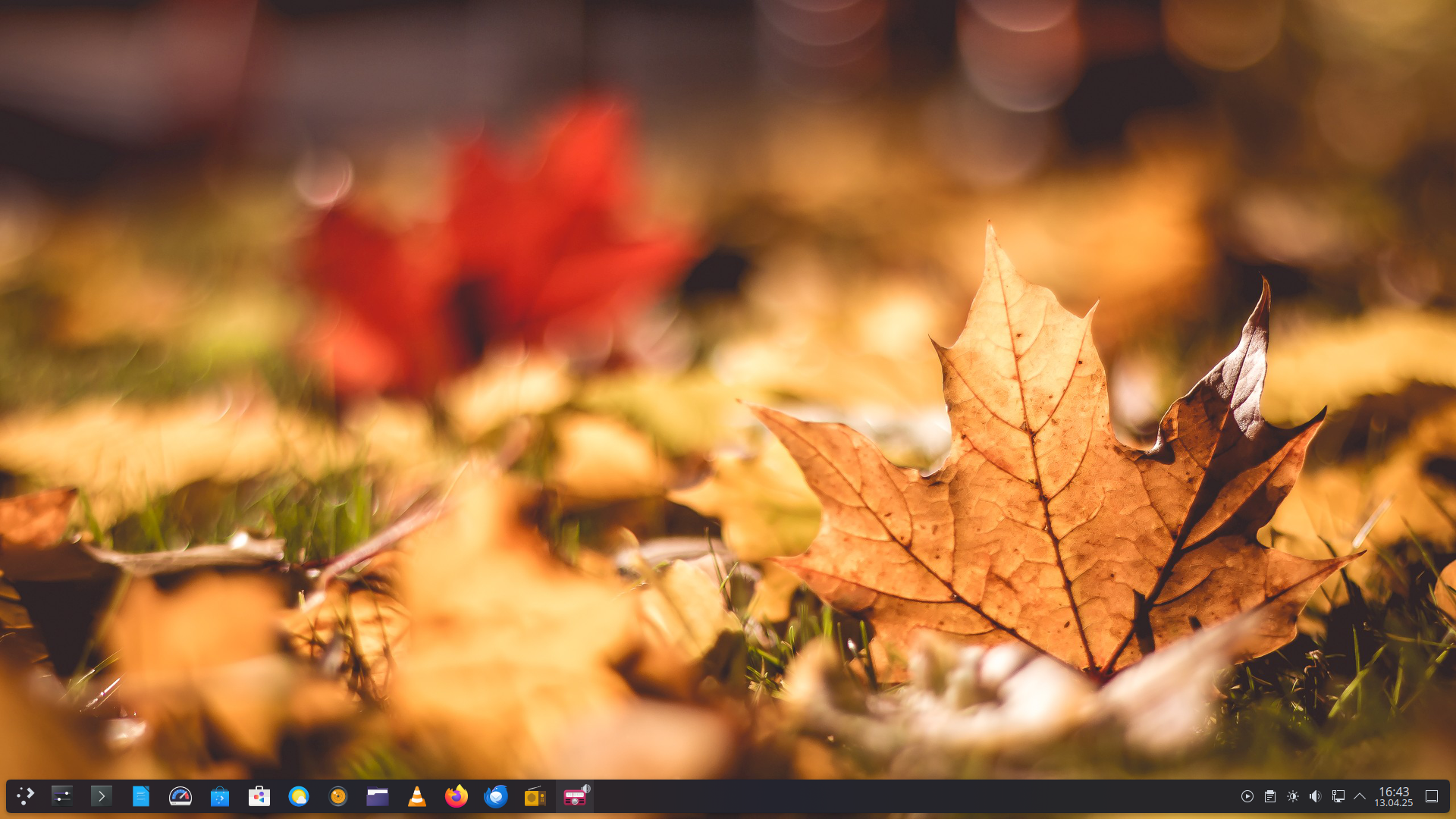Viewport: 1456px width, 819px height.
Task: Select the running pink radio task
Action: click(x=575, y=796)
